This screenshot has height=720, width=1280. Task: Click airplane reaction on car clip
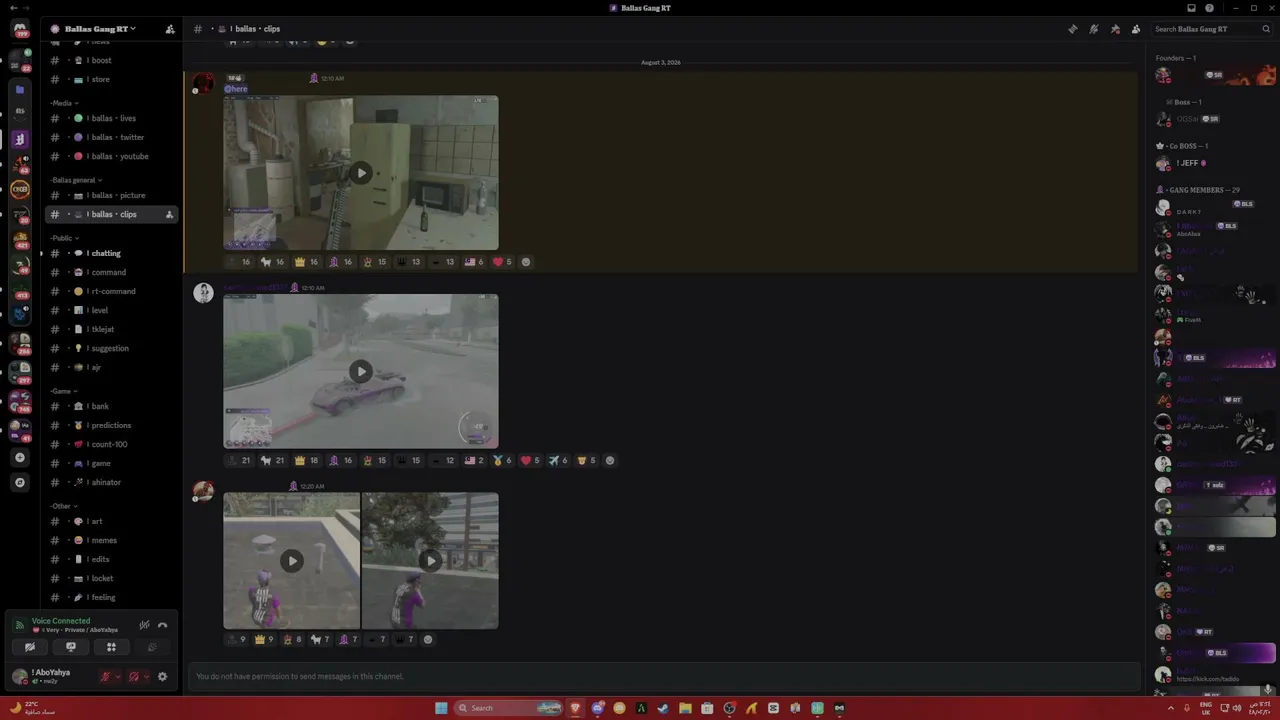(x=558, y=461)
